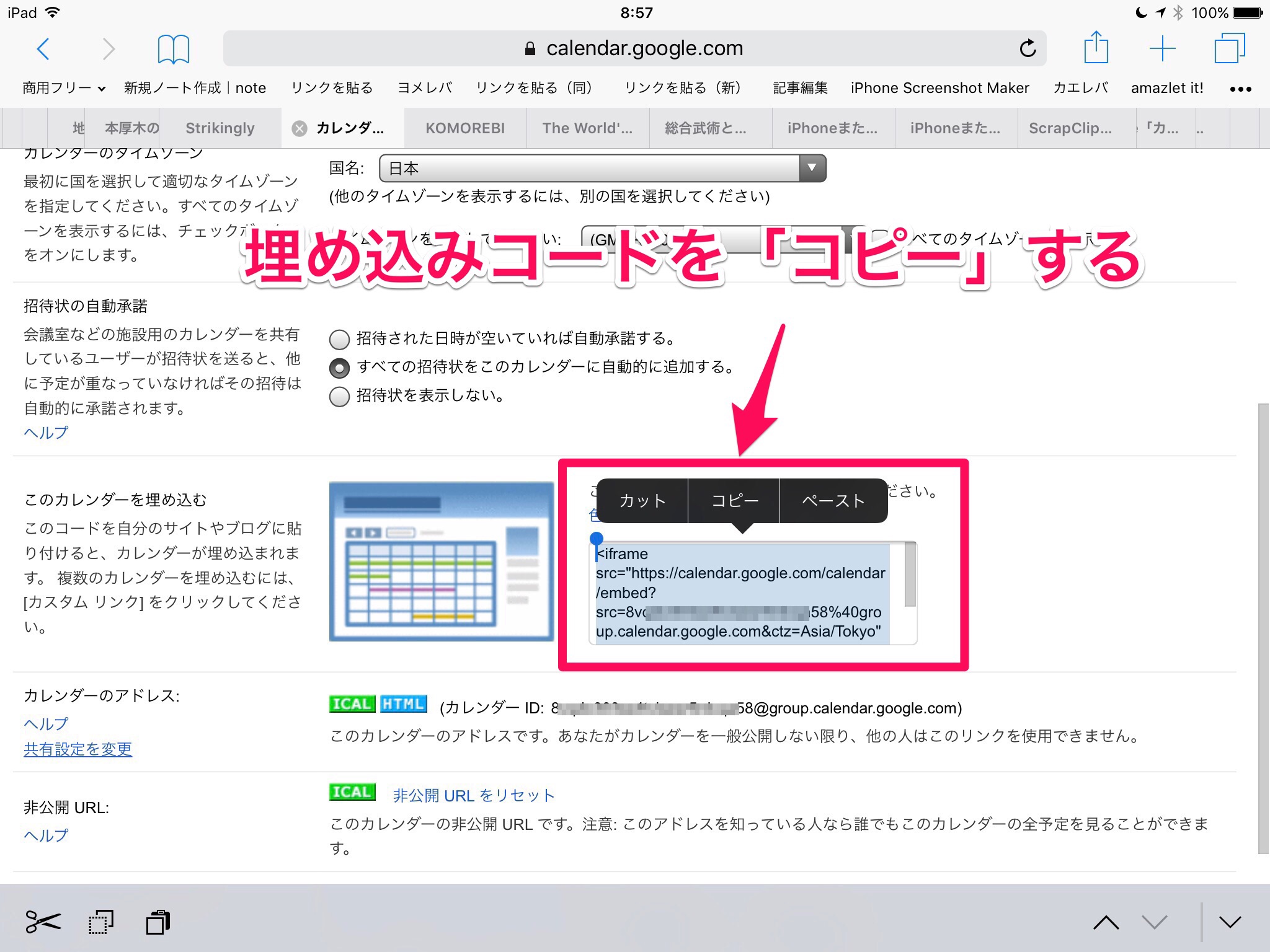Dismiss keyboard bar with down chevron
1270x952 pixels.
coord(1230,922)
